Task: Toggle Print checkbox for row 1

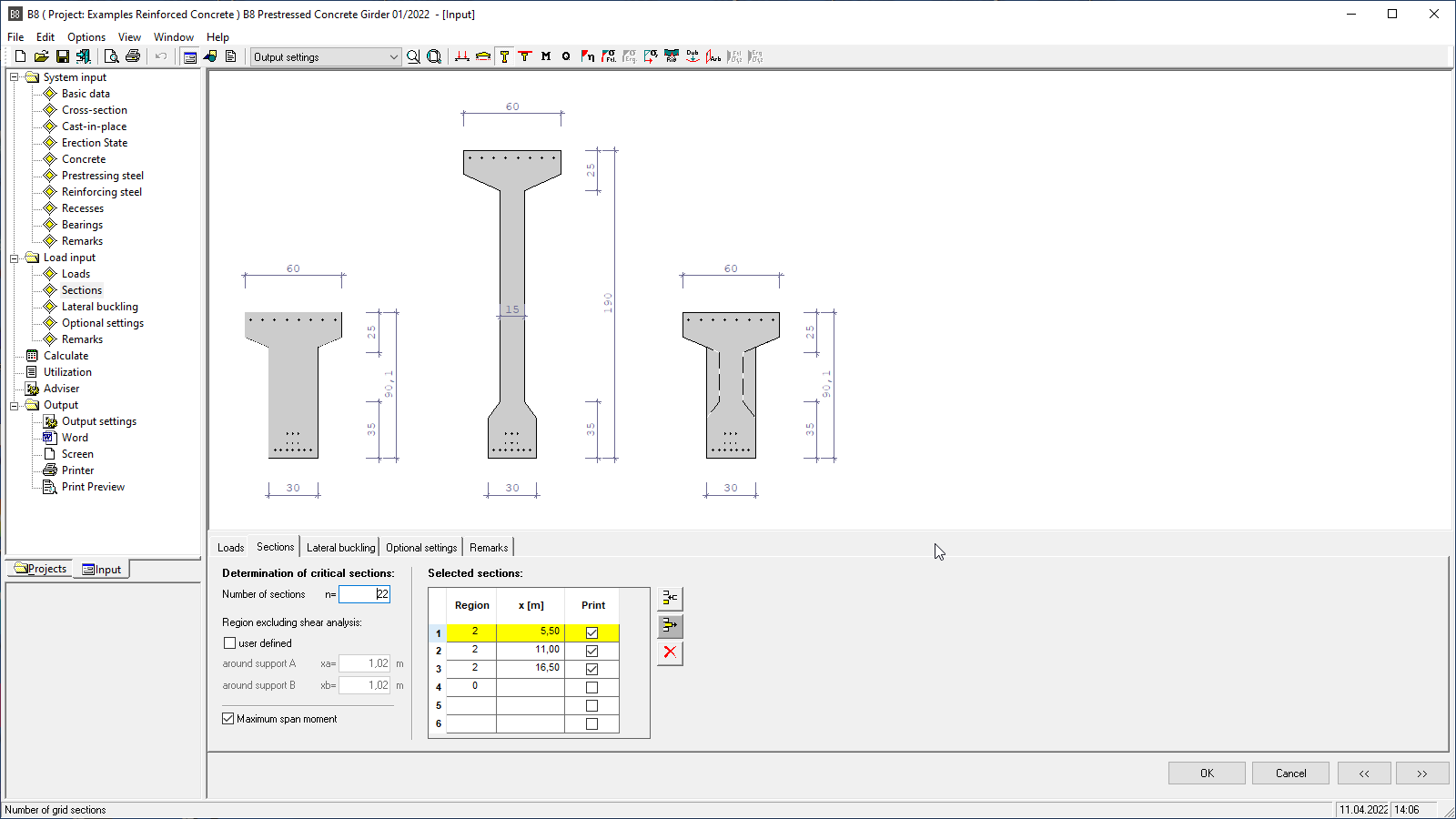Action: tap(591, 632)
